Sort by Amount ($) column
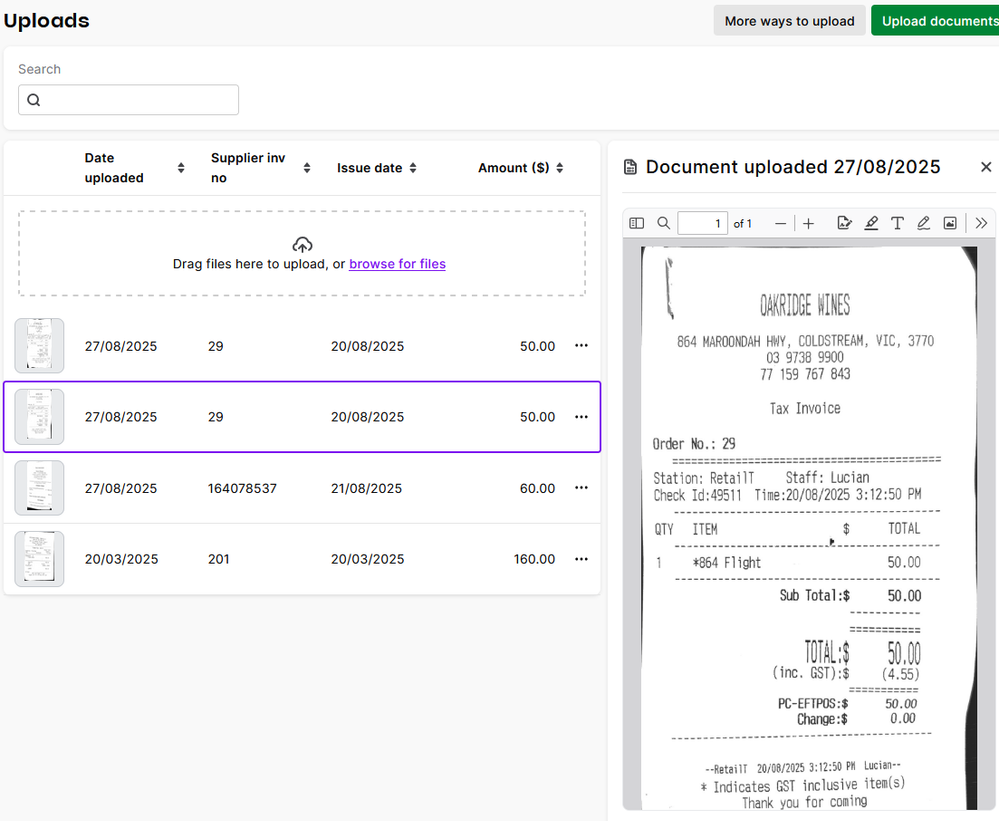The width and height of the screenshot is (999, 821). pos(560,168)
